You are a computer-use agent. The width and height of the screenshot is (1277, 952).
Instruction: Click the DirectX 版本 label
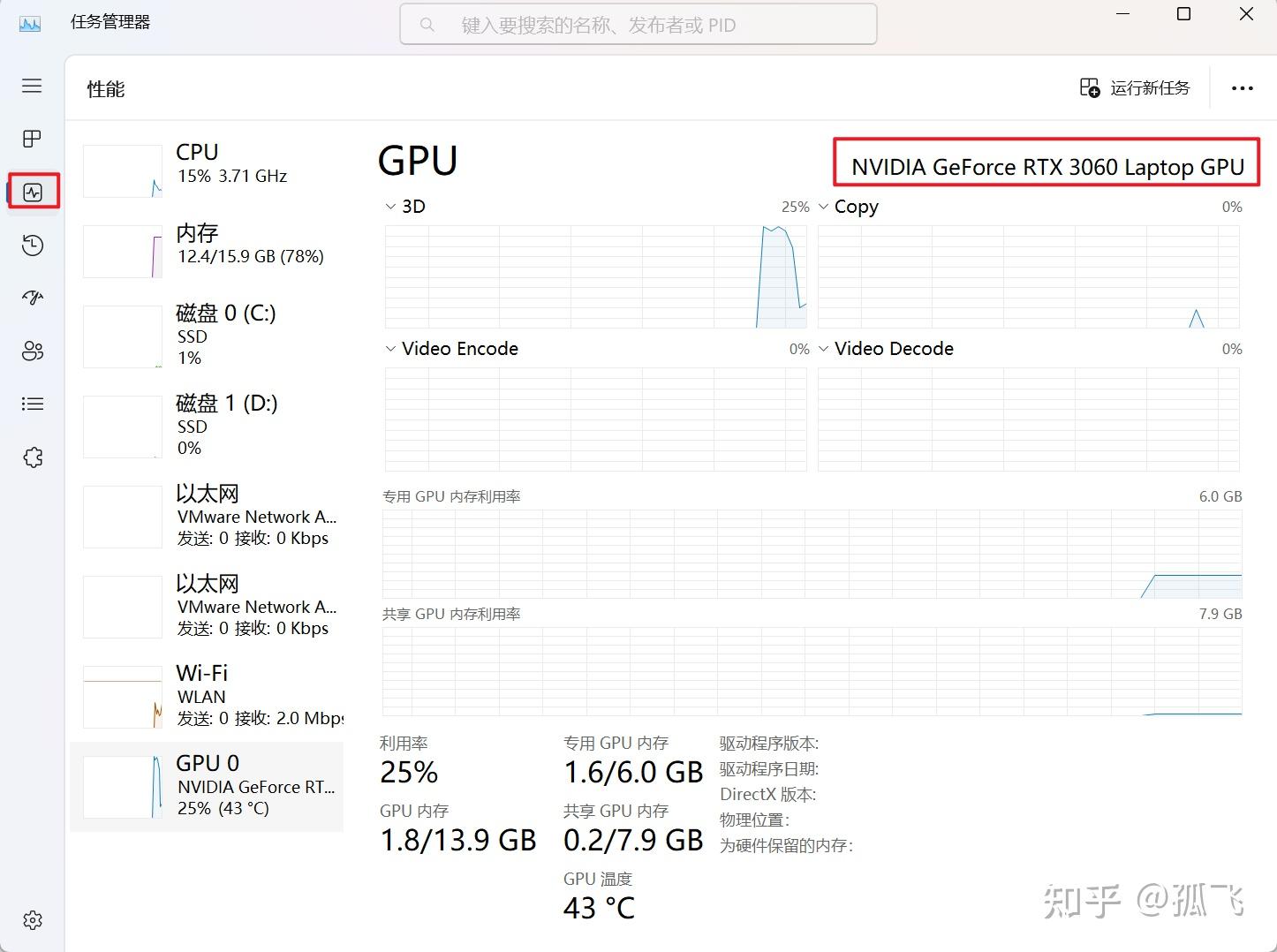click(x=767, y=795)
